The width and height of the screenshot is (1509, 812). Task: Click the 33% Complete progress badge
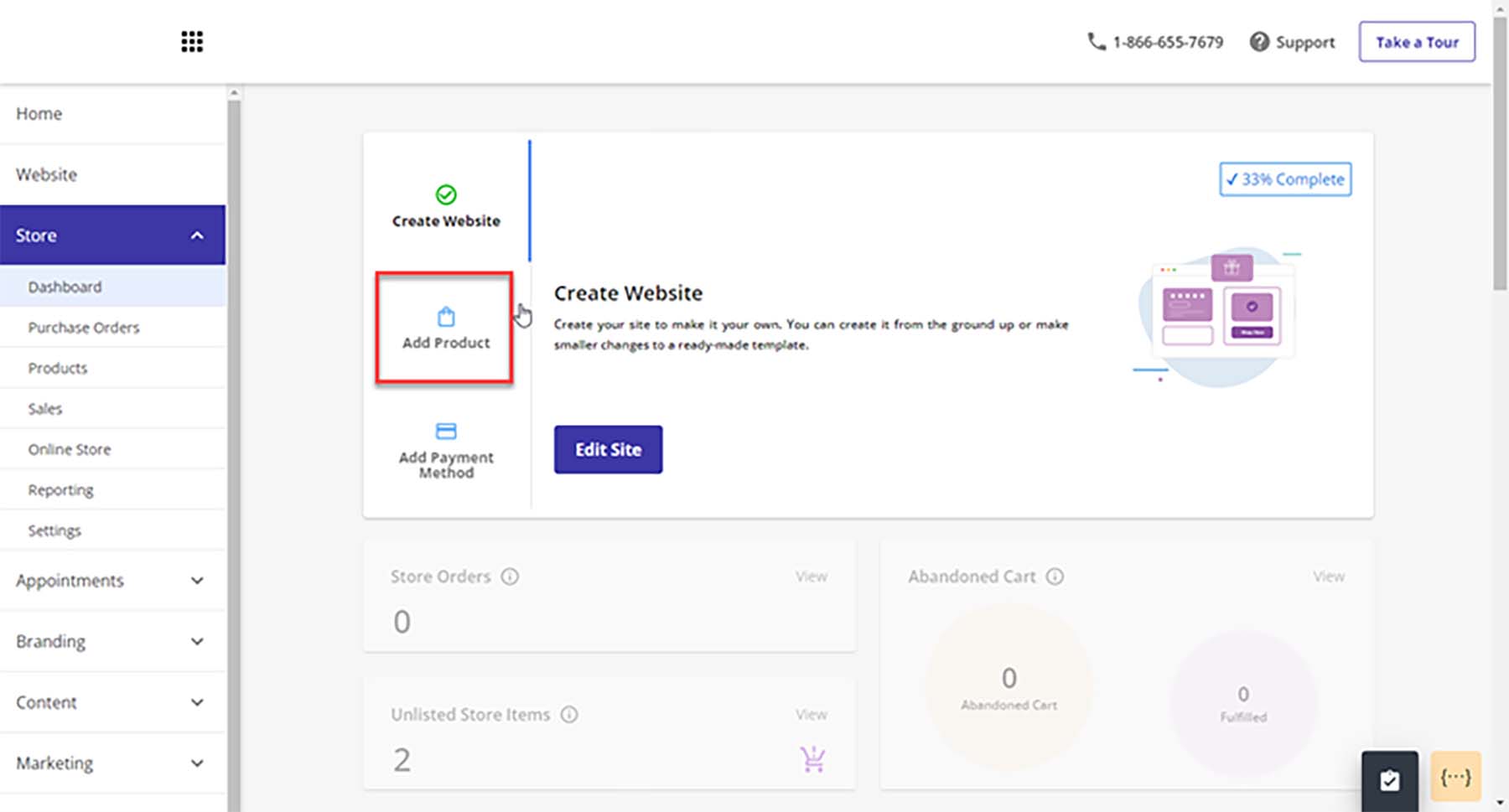tap(1285, 178)
